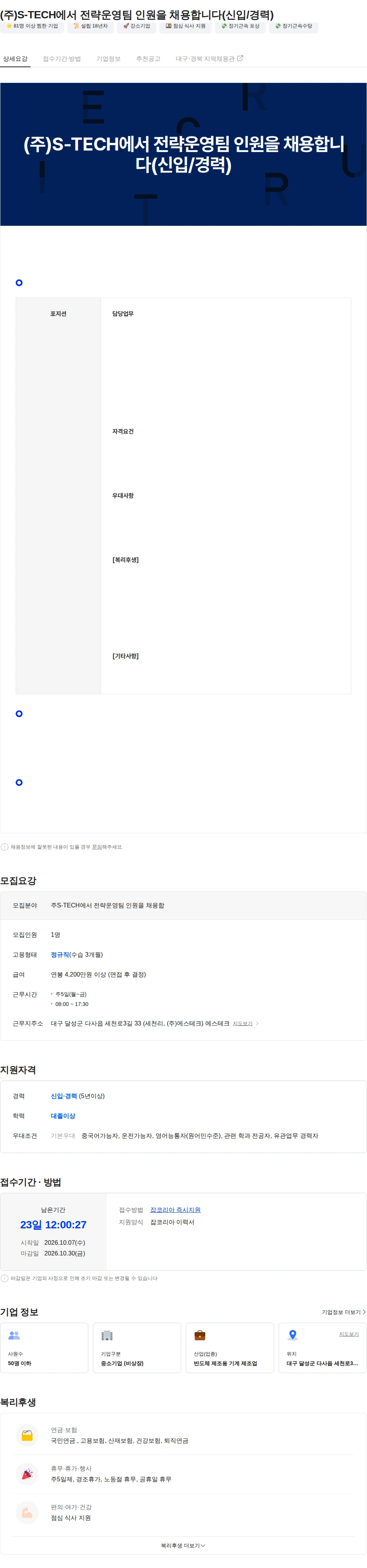The image size is (367, 1568).
Task: Click the money icon on '장기근속수당' tag
Action: tap(278, 26)
